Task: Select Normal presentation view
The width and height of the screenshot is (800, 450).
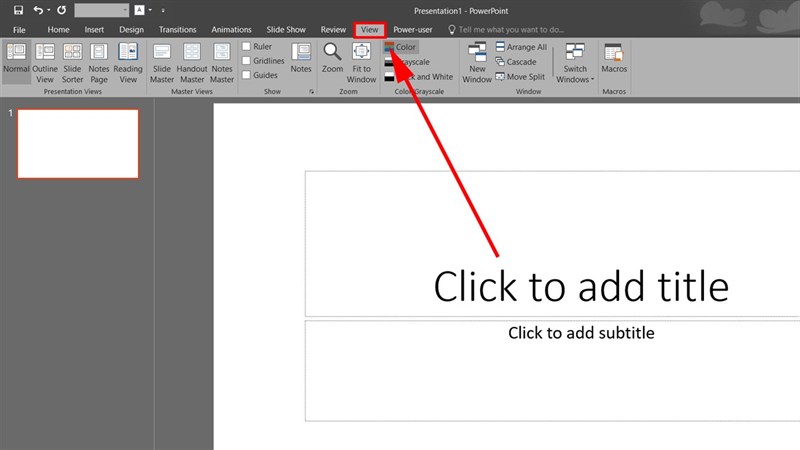Action: point(16,61)
